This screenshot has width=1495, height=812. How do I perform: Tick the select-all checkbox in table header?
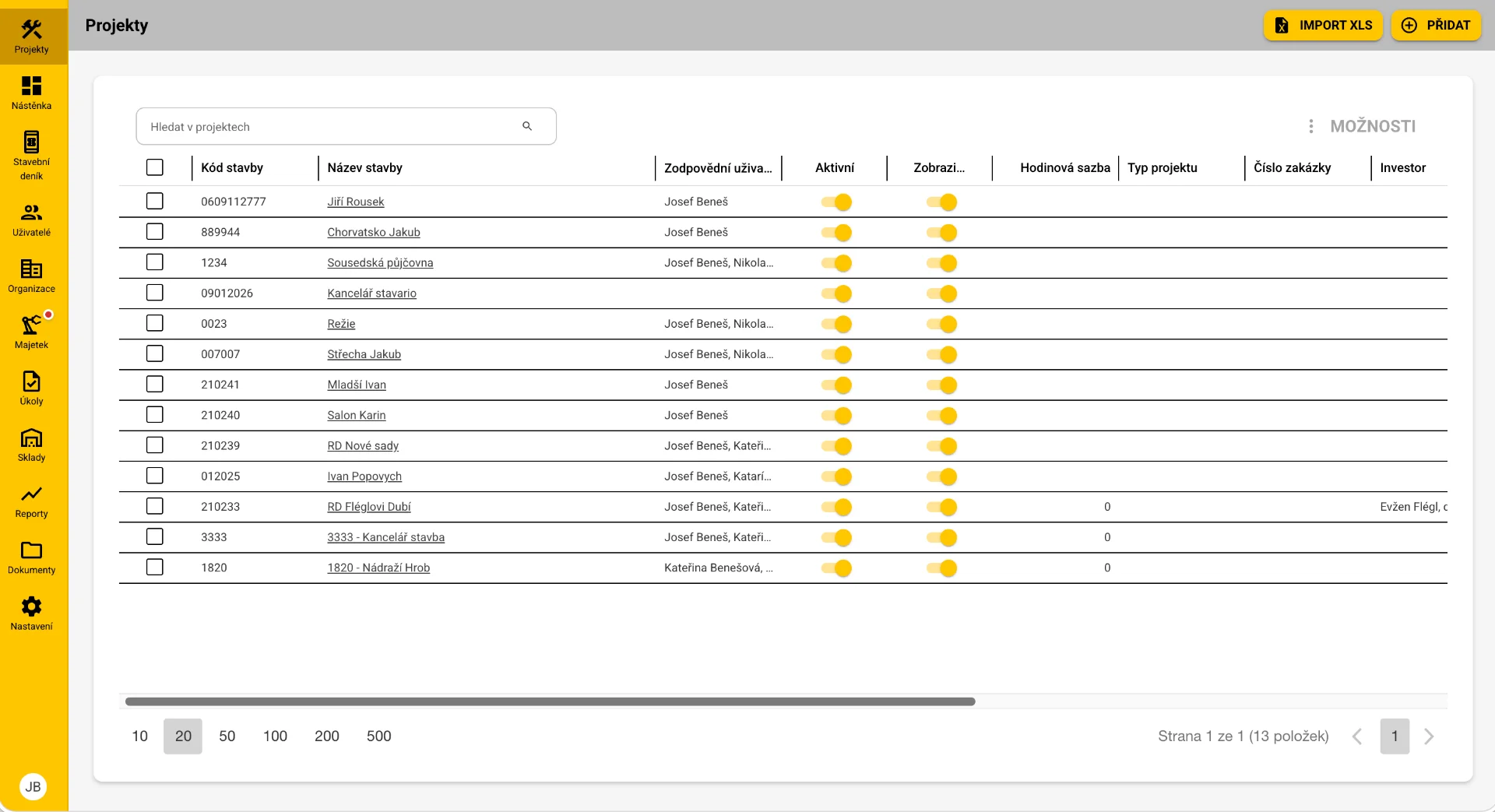[155, 167]
